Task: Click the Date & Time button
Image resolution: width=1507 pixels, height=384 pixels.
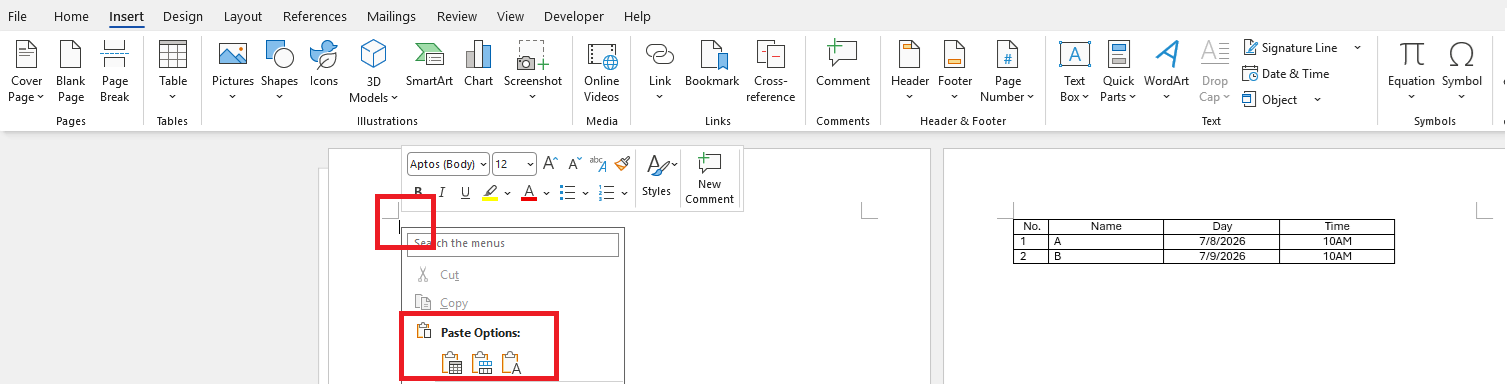Action: (1286, 74)
